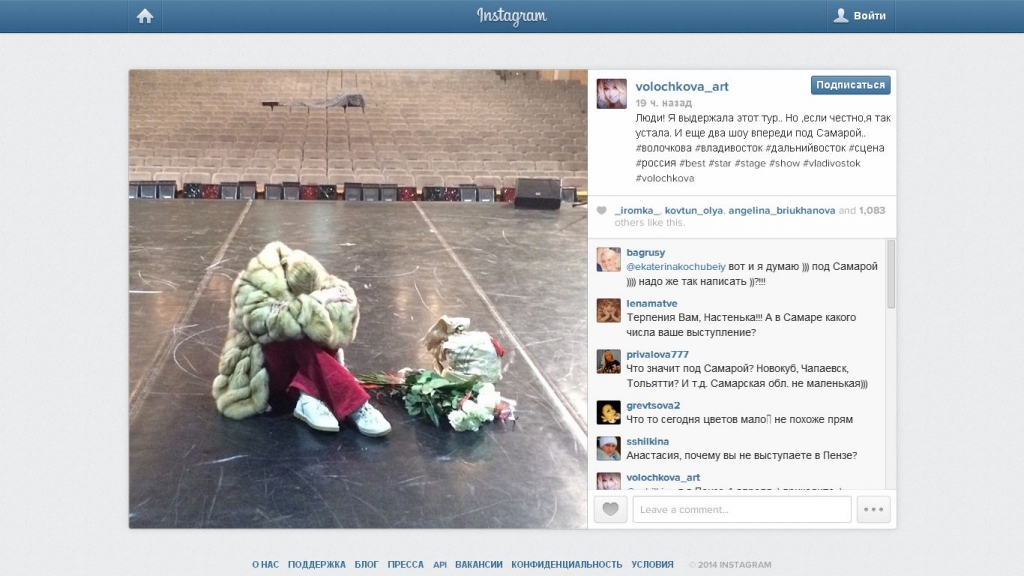
Task: Like the post with heart button
Action: tap(611, 509)
